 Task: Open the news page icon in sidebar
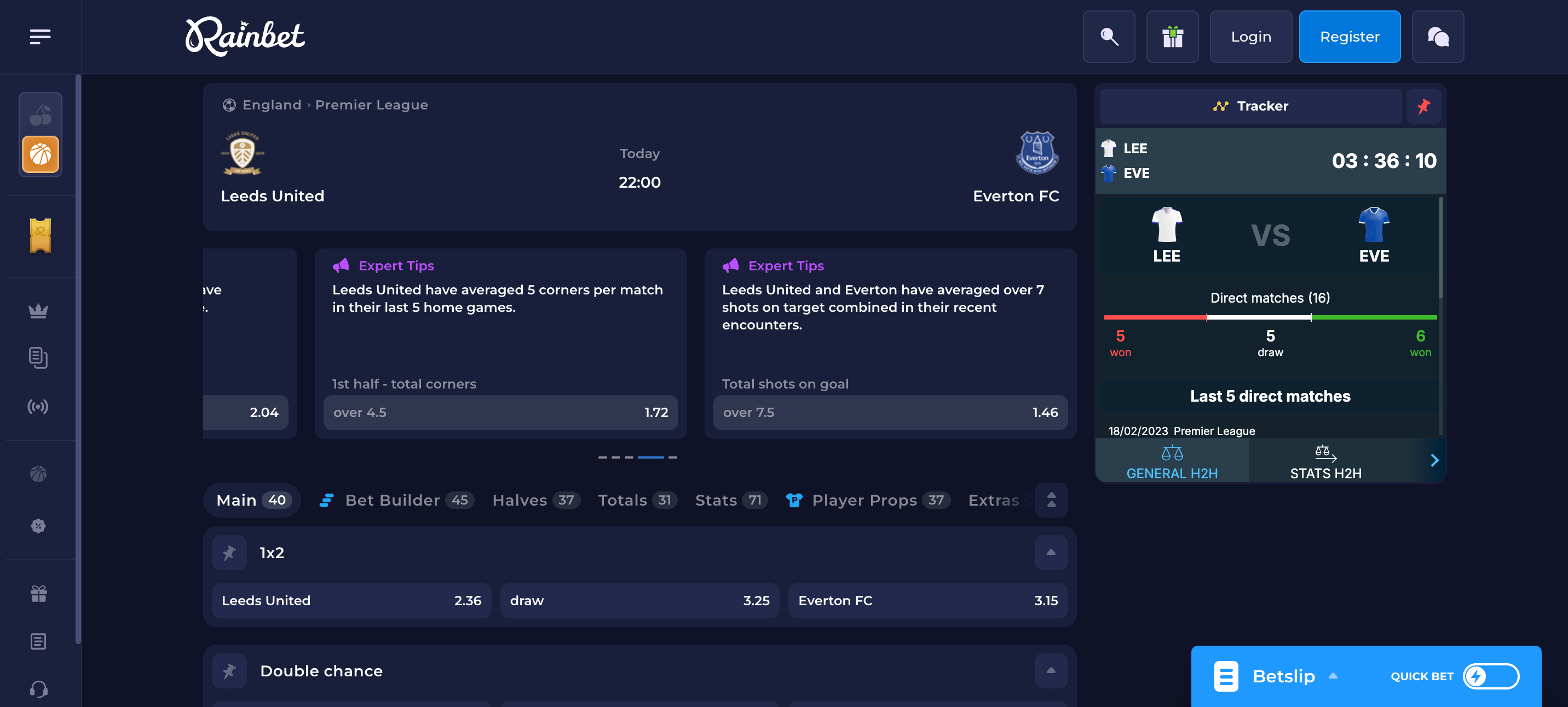click(x=38, y=641)
